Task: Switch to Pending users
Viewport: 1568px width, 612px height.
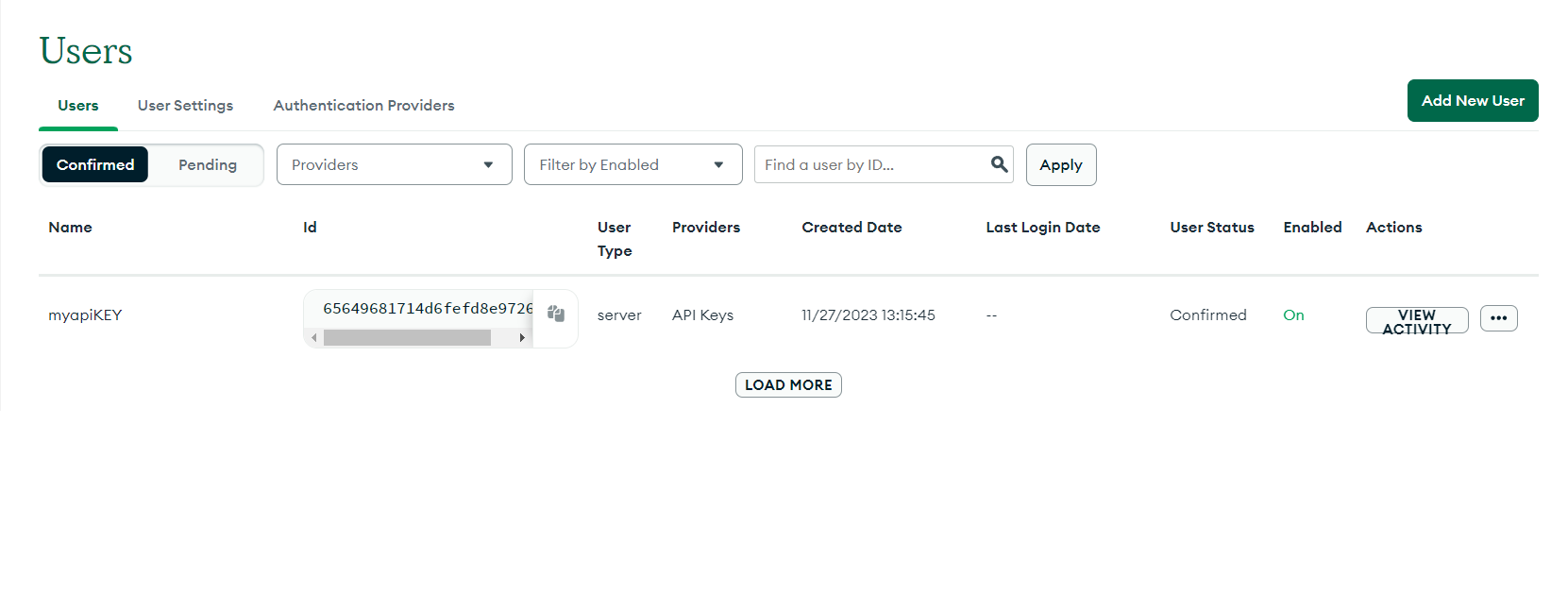Action: tap(208, 164)
